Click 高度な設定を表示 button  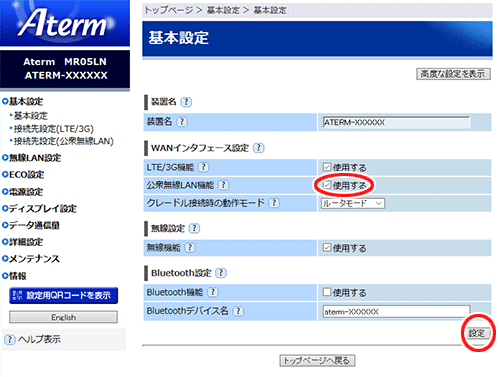coord(453,74)
